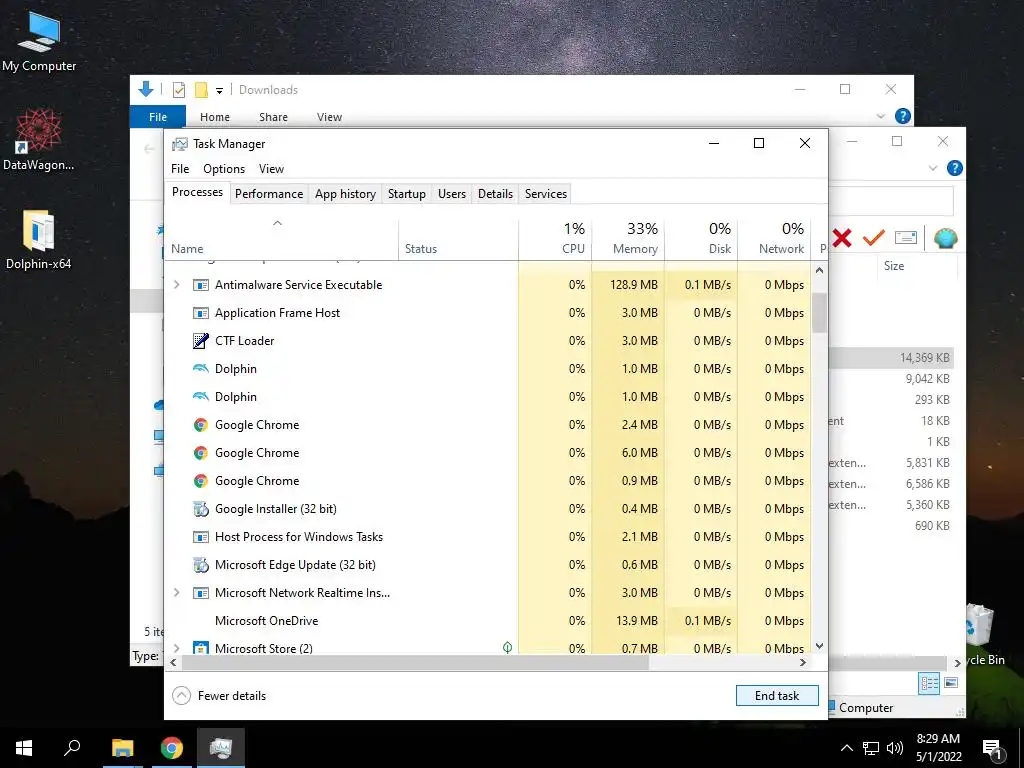Open the taskbar clock showing 8:29 AM
Screen dimensions: 1024x768
[x=938, y=748]
